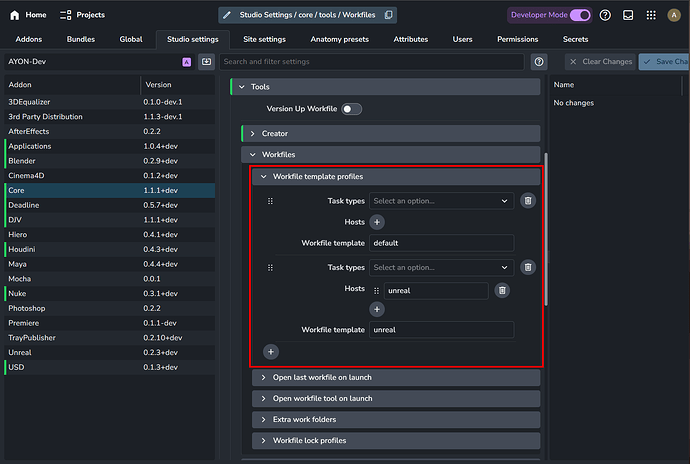Switch to the Bundles tab
This screenshot has height=464, width=690.
81,39
